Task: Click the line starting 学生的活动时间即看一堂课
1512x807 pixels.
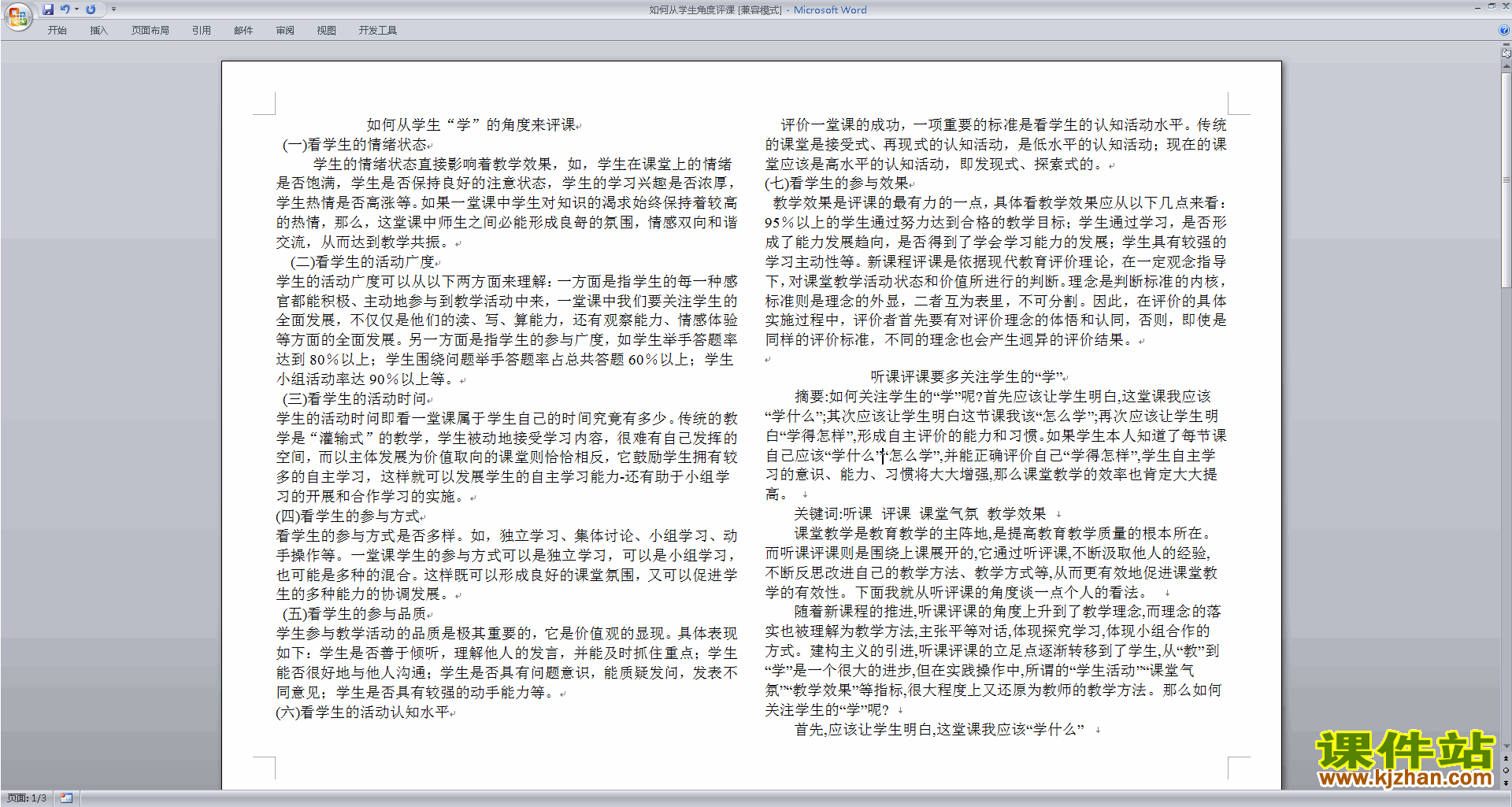Action: 506,418
